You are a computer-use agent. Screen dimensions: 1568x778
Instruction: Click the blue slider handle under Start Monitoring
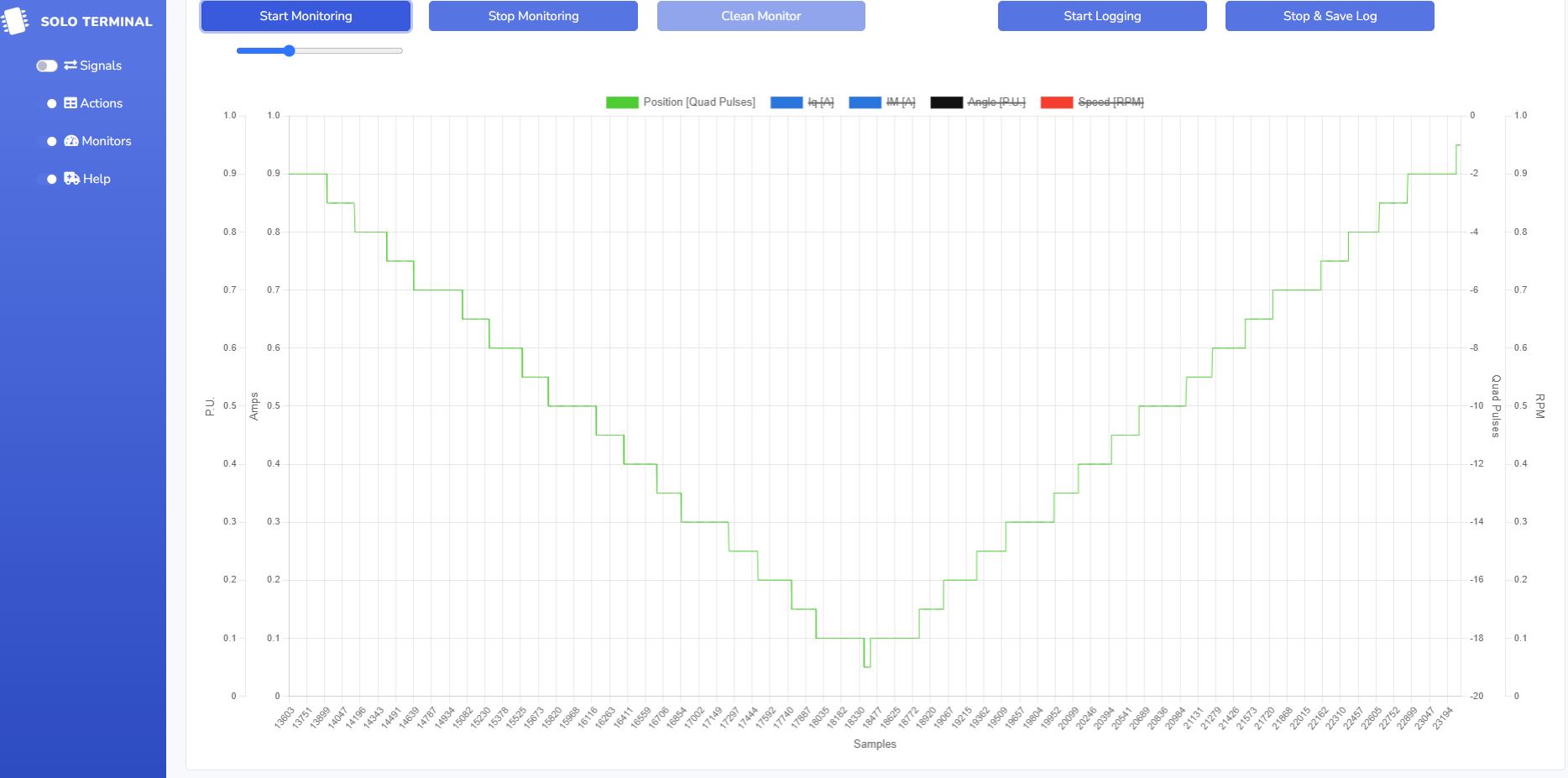pos(290,51)
